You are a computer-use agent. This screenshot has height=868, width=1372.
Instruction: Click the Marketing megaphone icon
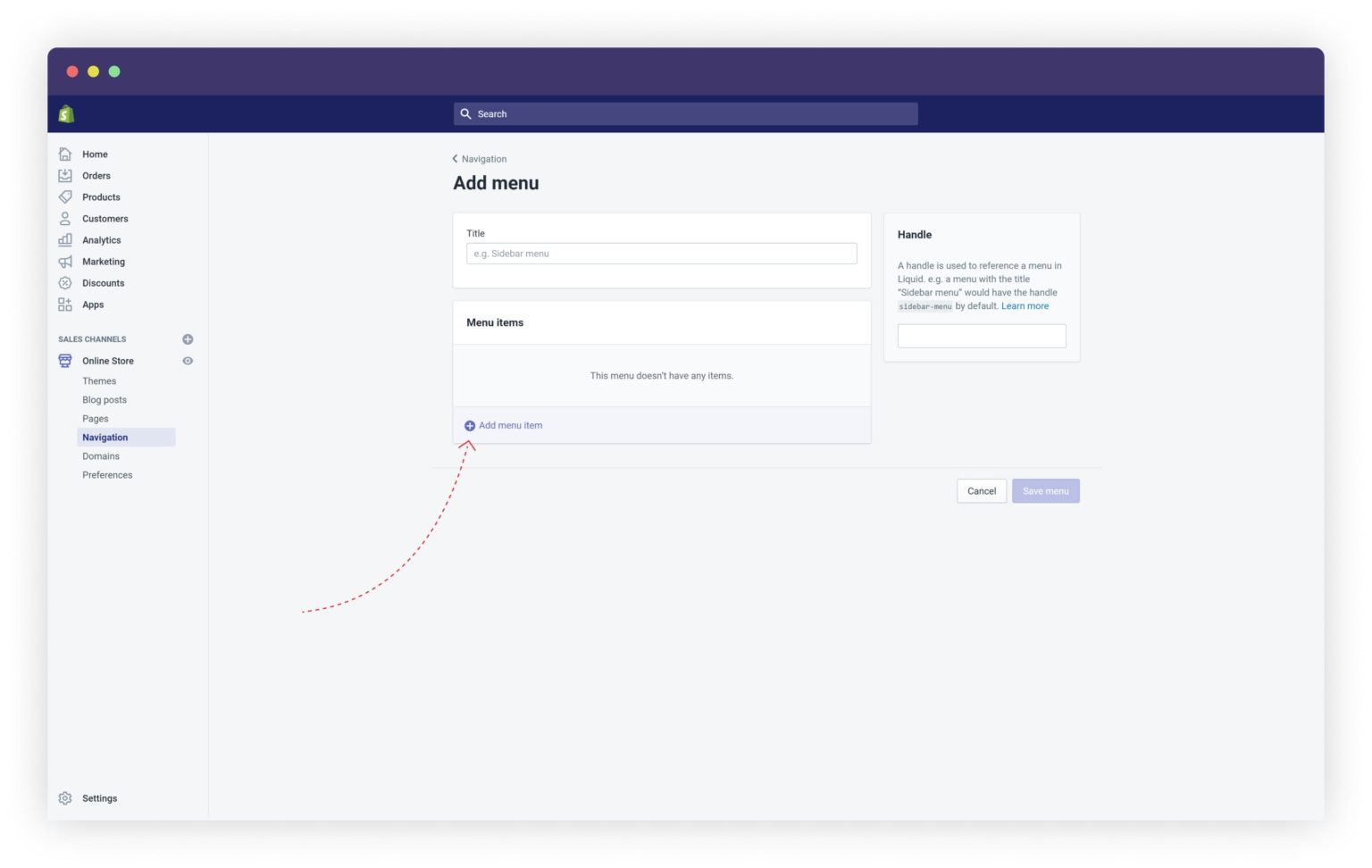[64, 261]
